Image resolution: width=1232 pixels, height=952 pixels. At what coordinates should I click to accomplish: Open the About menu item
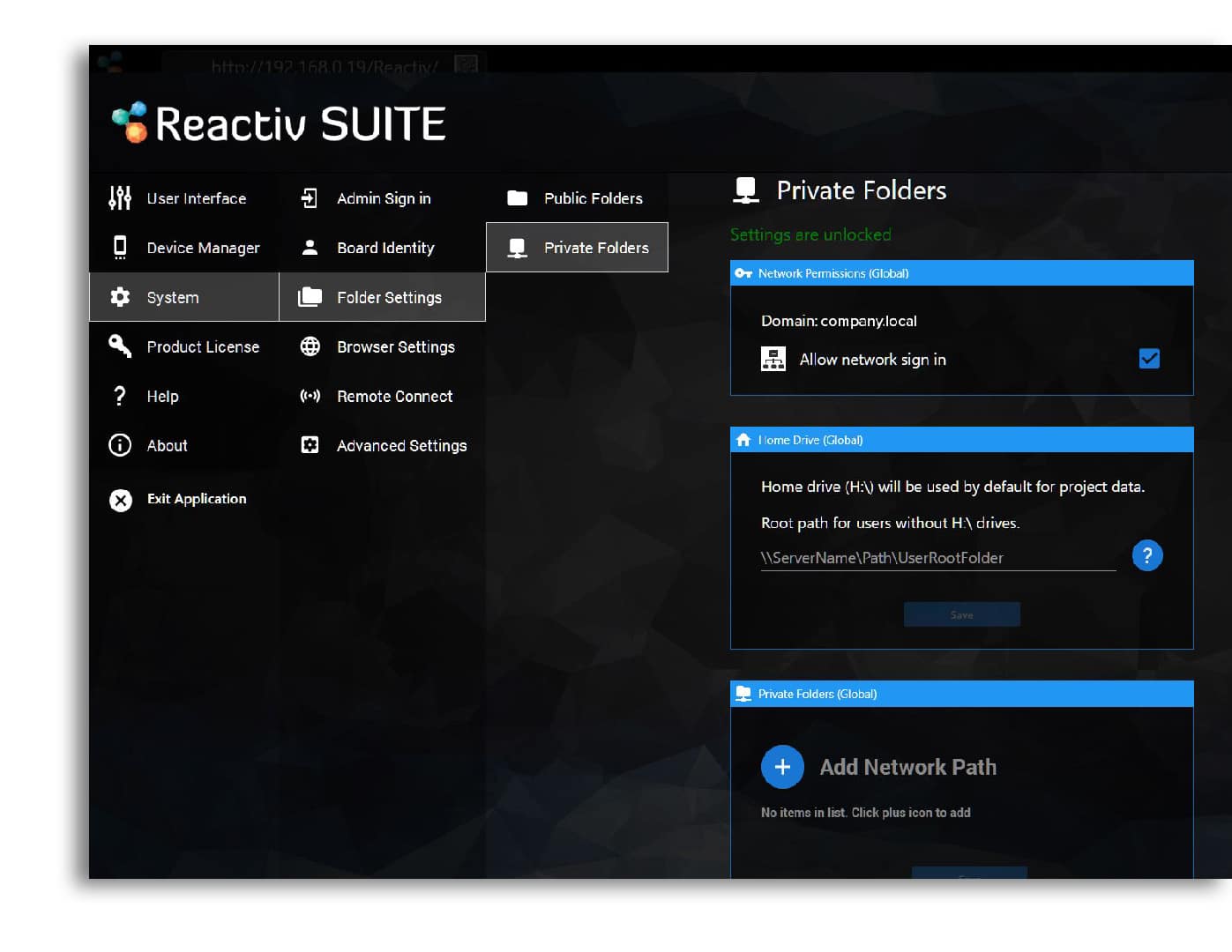184,445
